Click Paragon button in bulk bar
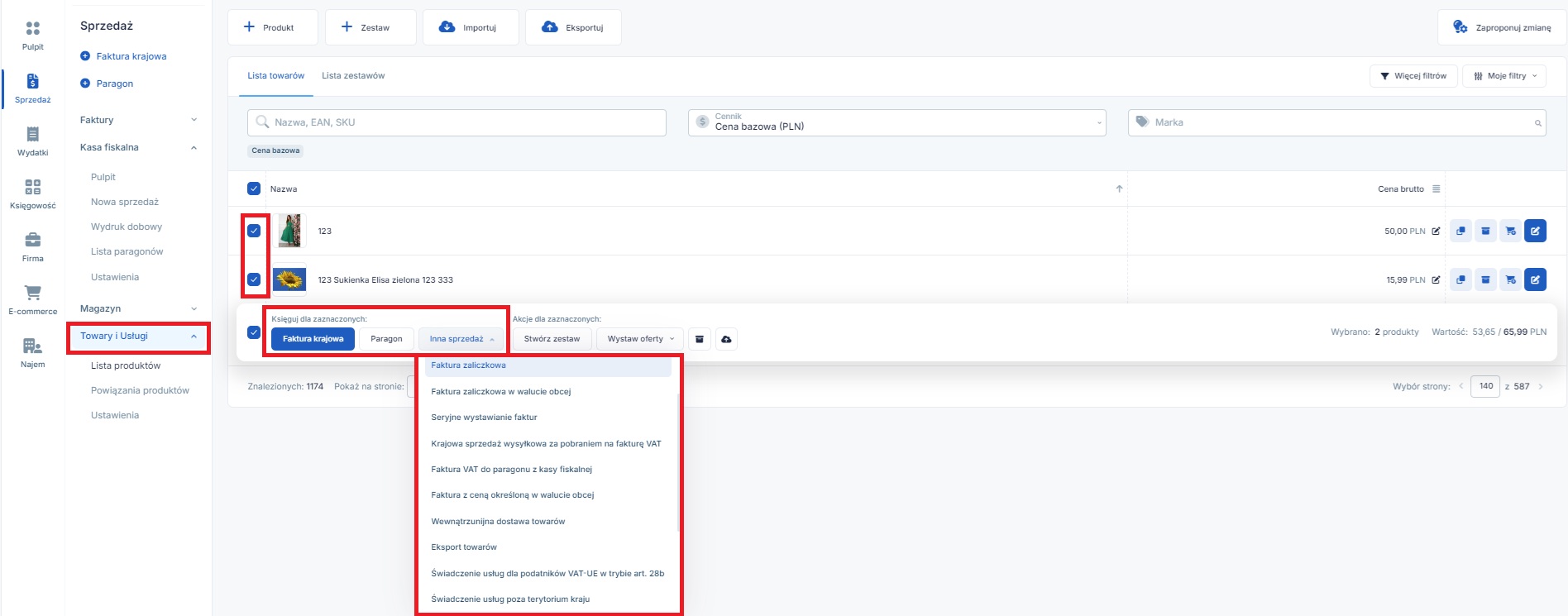1568x616 pixels. pyautogui.click(x=386, y=339)
